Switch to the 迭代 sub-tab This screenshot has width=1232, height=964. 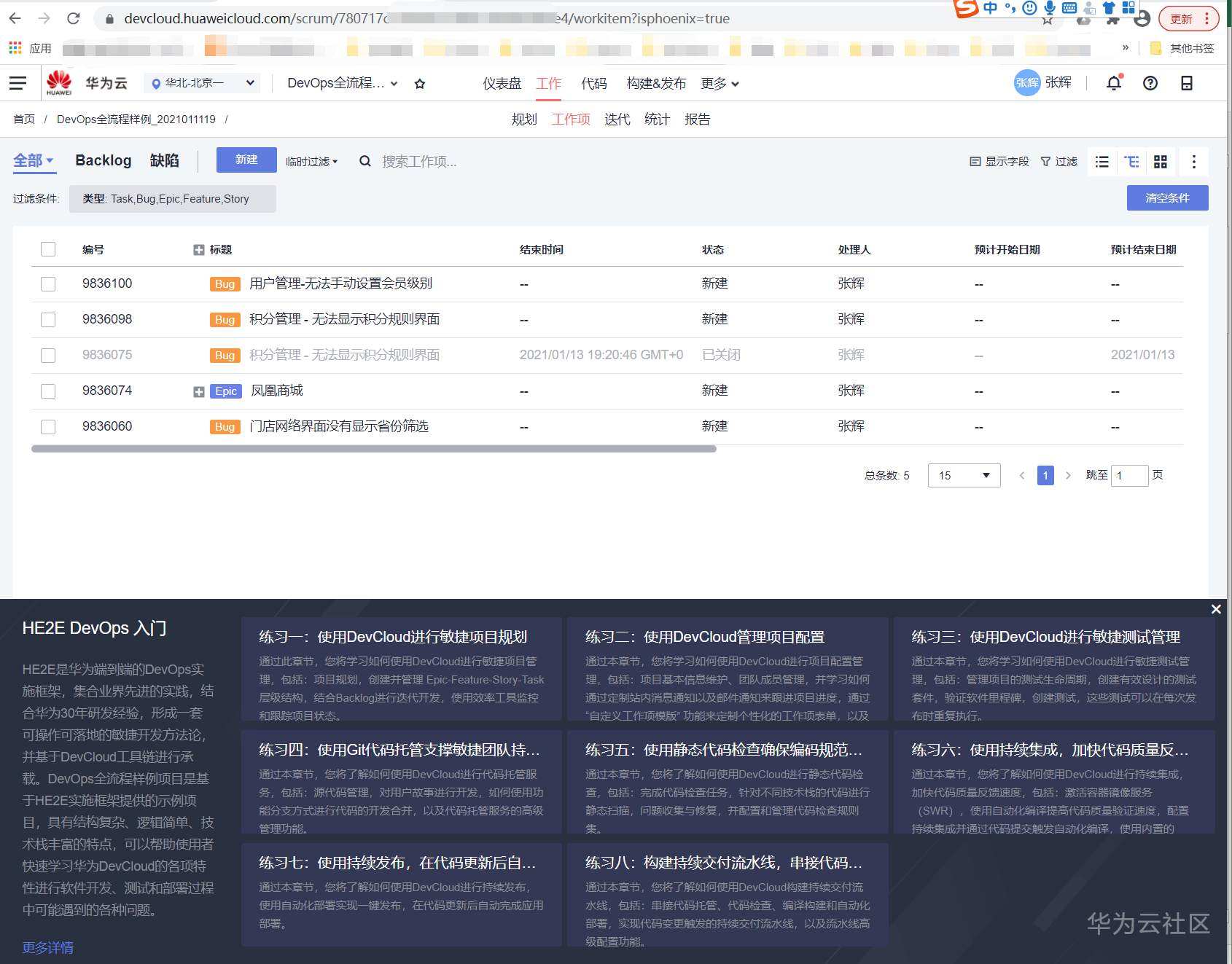[x=617, y=119]
